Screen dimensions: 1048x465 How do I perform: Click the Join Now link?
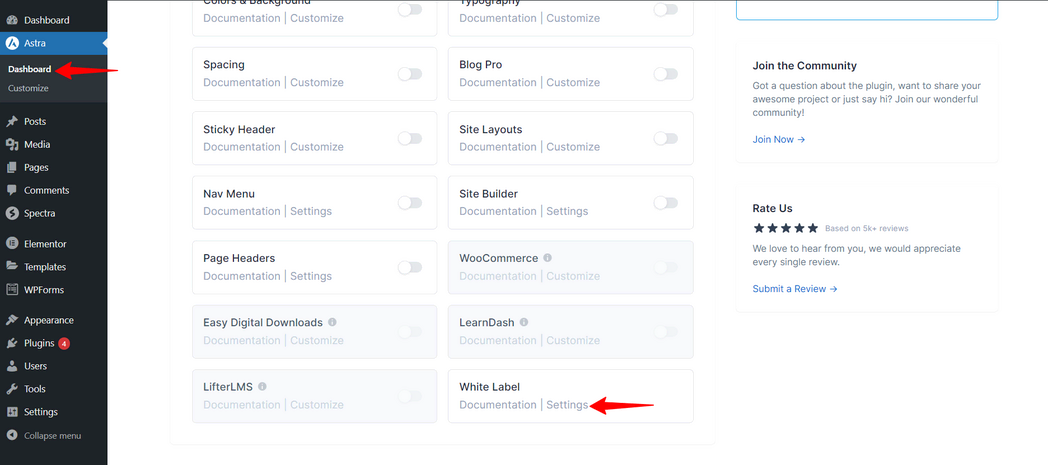(x=779, y=139)
